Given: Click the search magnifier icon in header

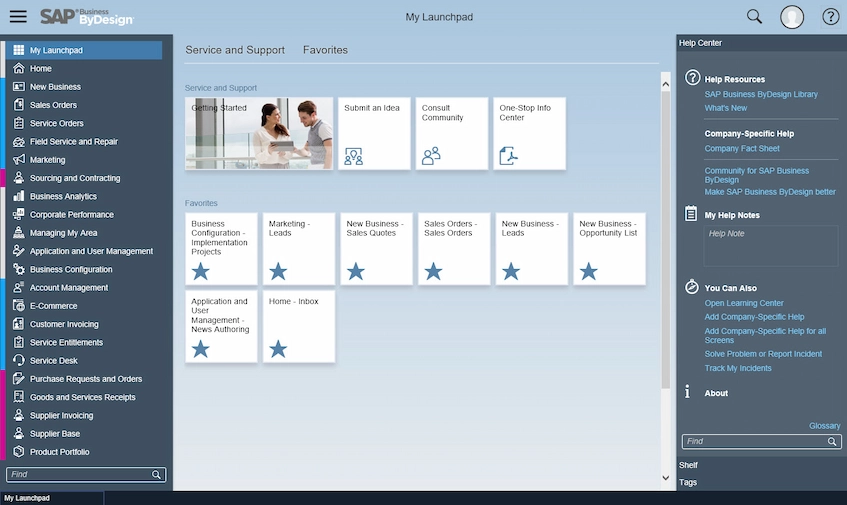Looking at the screenshot, I should click(x=754, y=17).
